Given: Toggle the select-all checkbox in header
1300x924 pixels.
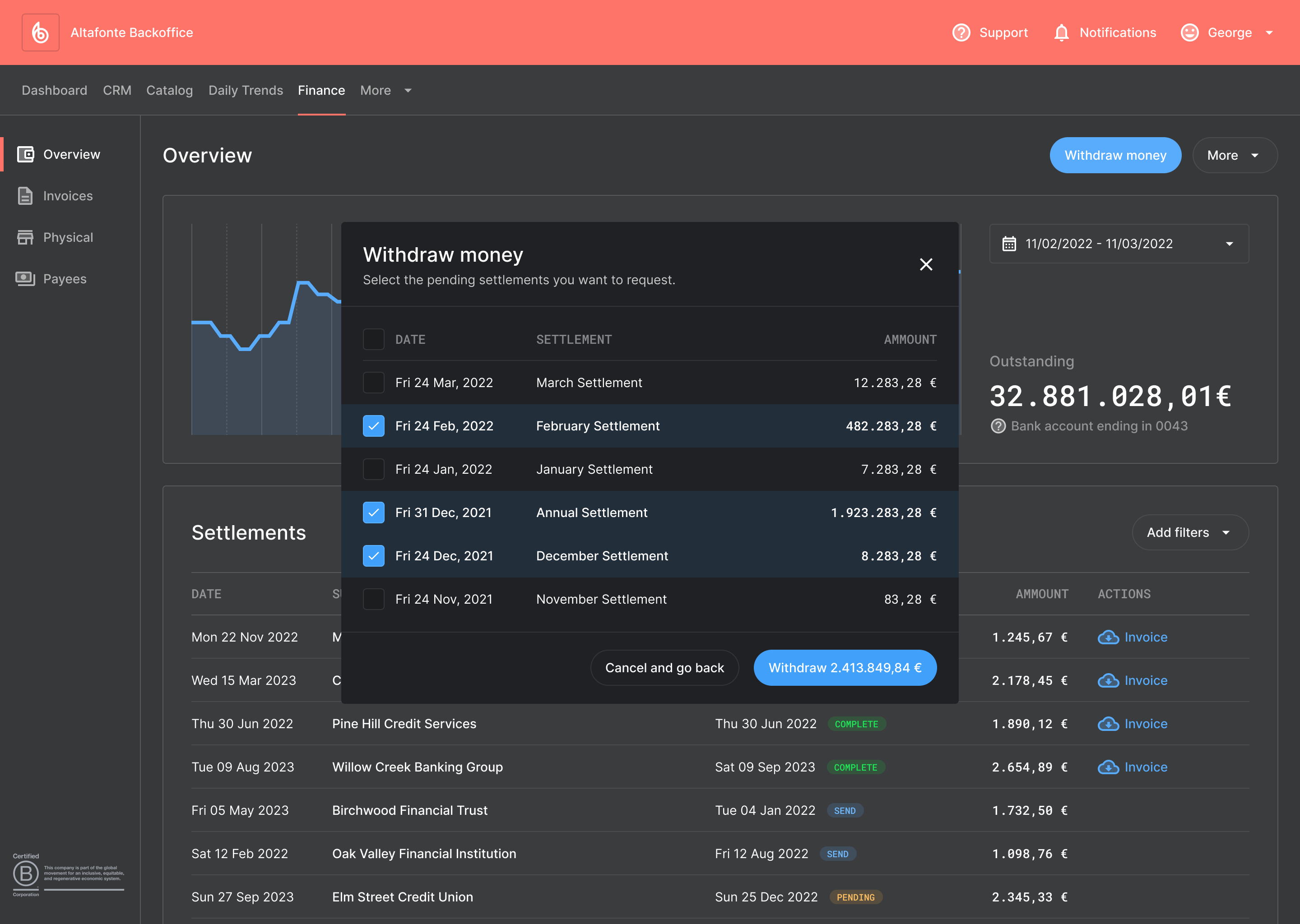Looking at the screenshot, I should pos(373,340).
